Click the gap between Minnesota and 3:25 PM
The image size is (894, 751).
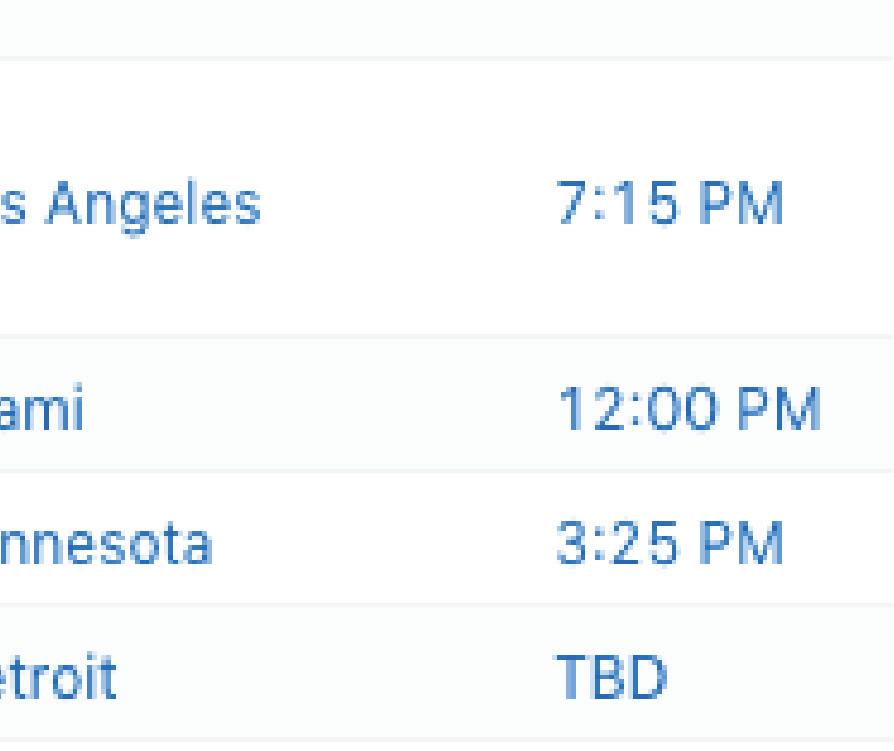click(390, 544)
